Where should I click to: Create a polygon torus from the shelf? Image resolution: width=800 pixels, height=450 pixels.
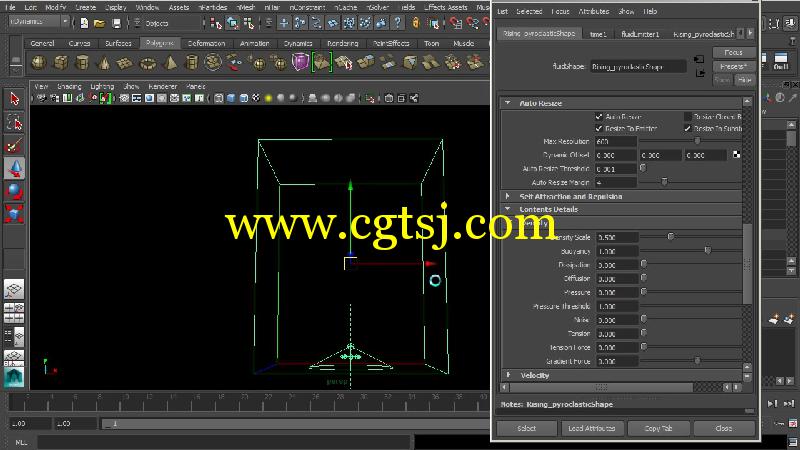[x=147, y=62]
